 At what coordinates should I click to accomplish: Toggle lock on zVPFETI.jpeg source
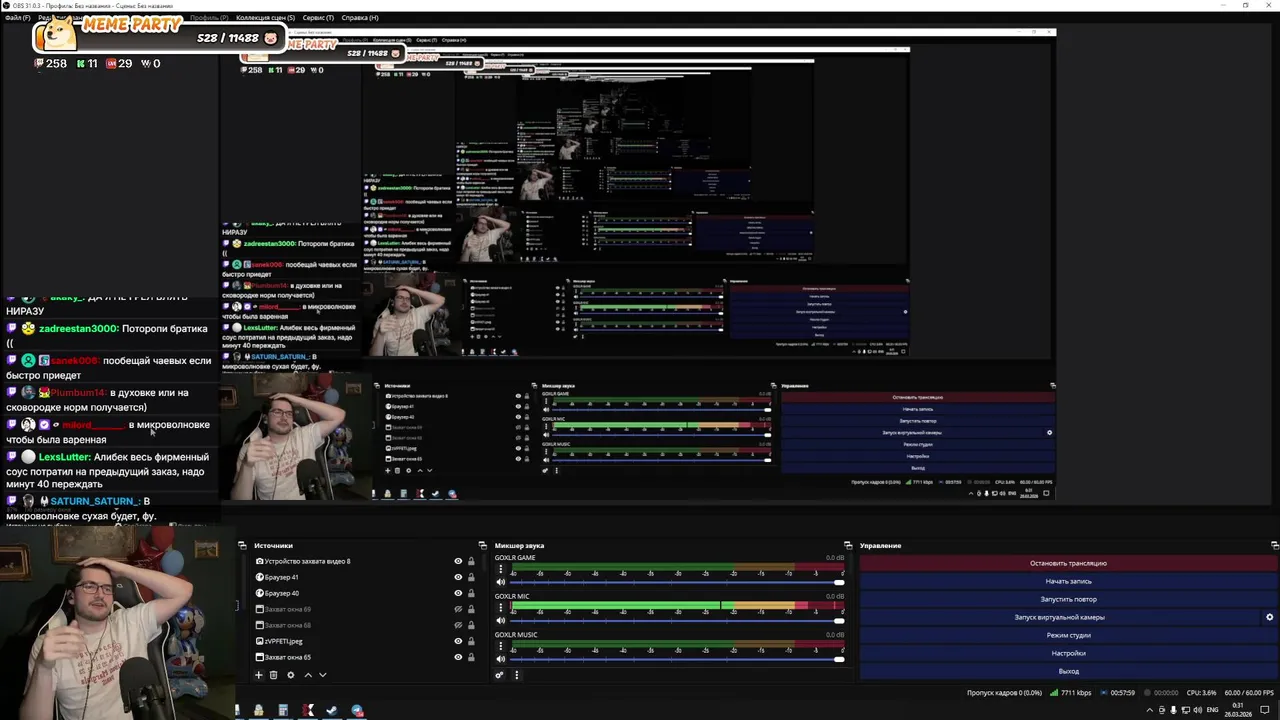click(x=471, y=641)
